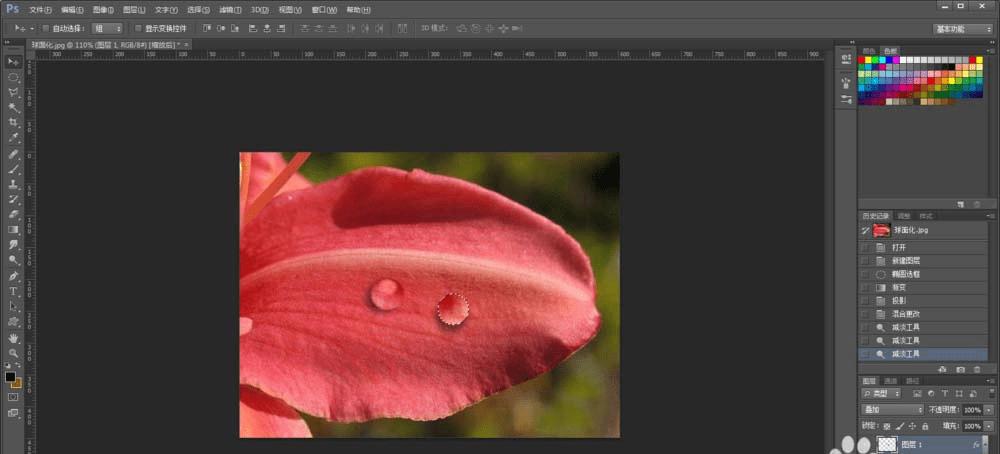Select the Zoom tool in the toolbox
Screen dimensions: 1000x454
click(14, 353)
